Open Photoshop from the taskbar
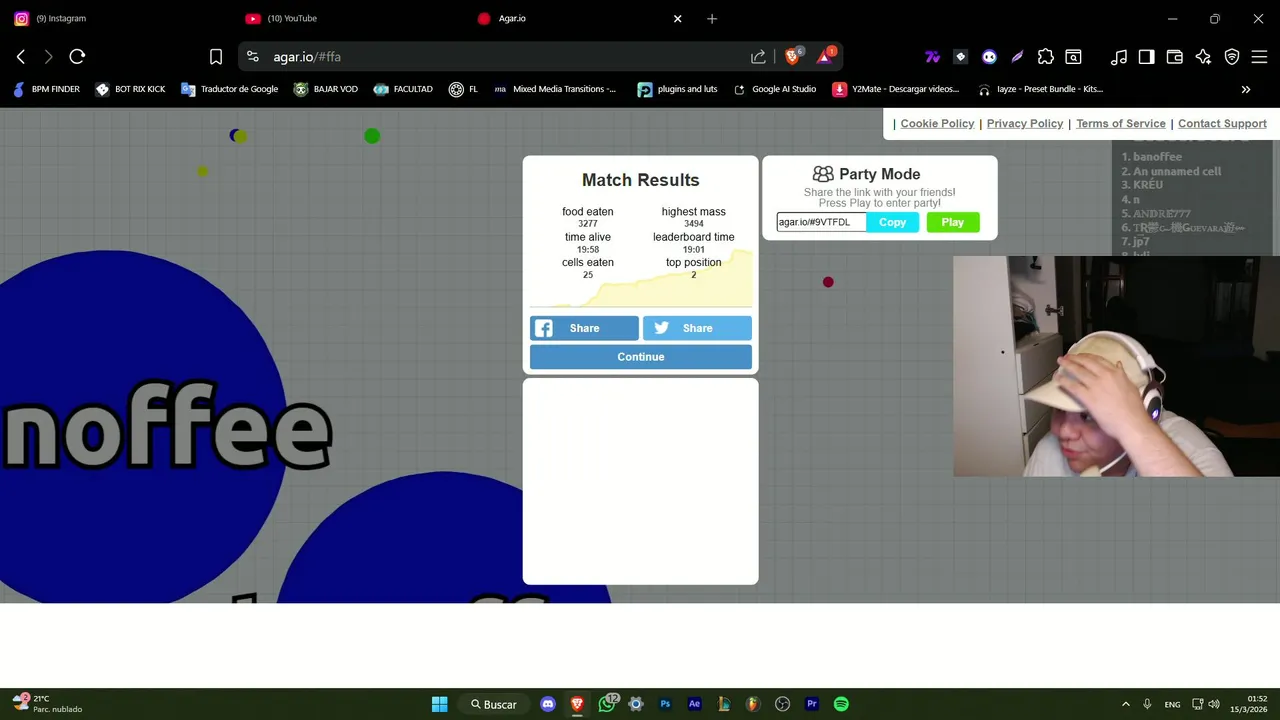Viewport: 1280px width, 720px height. (665, 704)
